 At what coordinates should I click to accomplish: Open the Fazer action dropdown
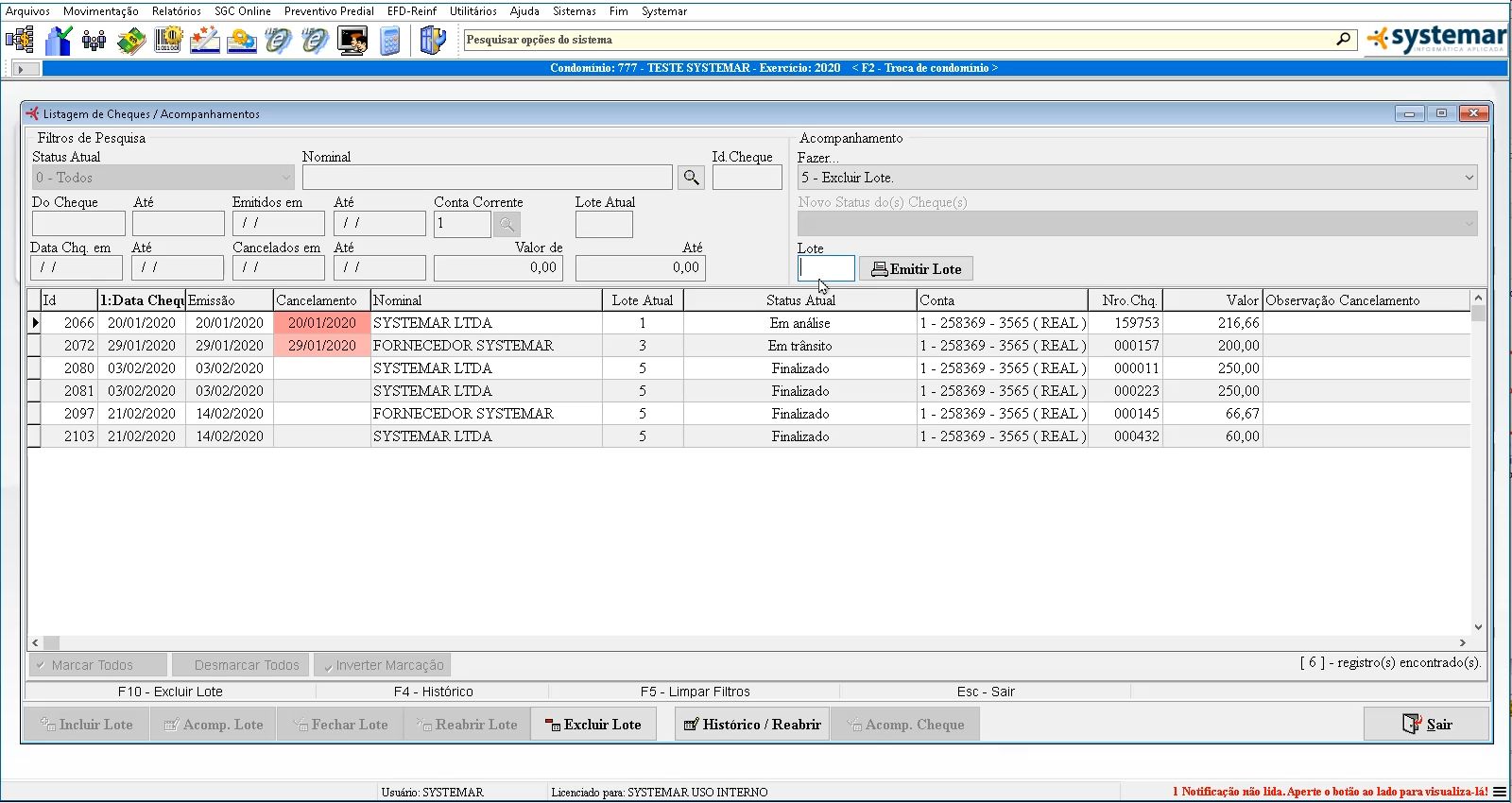click(x=1469, y=178)
